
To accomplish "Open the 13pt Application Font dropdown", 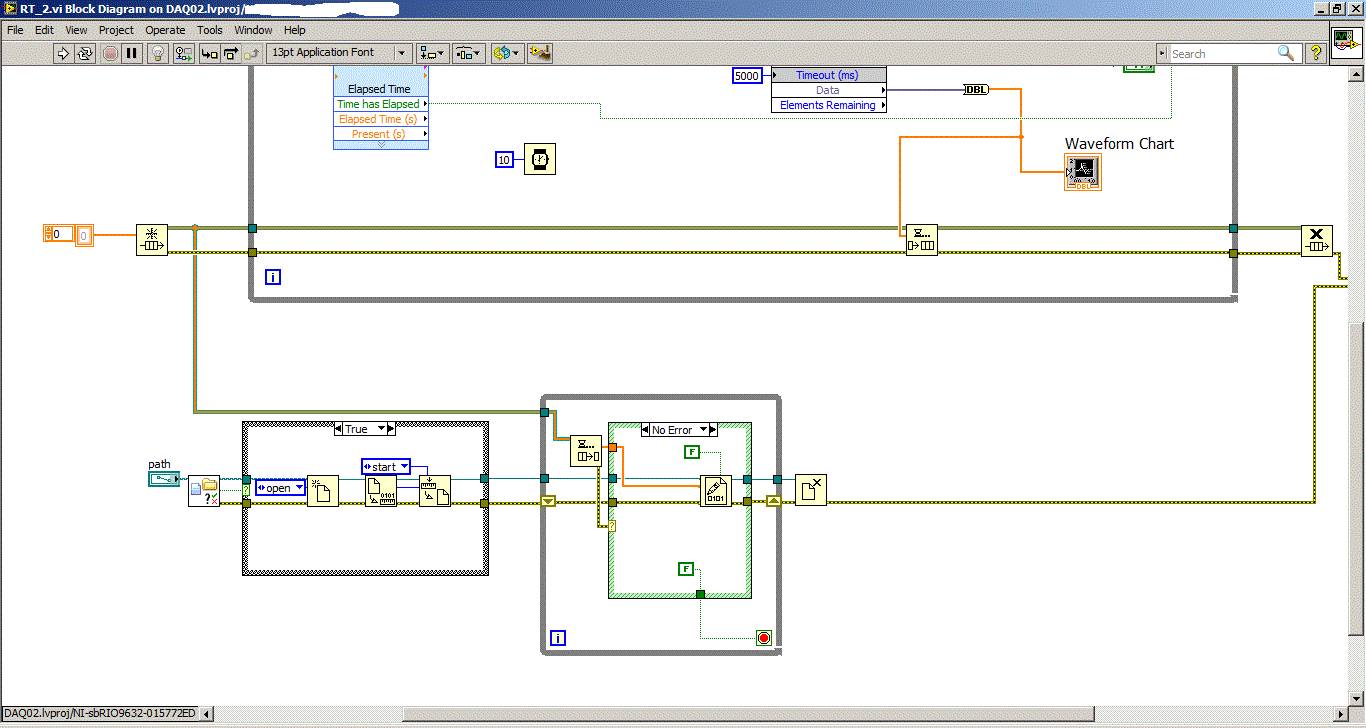I will tap(339, 53).
